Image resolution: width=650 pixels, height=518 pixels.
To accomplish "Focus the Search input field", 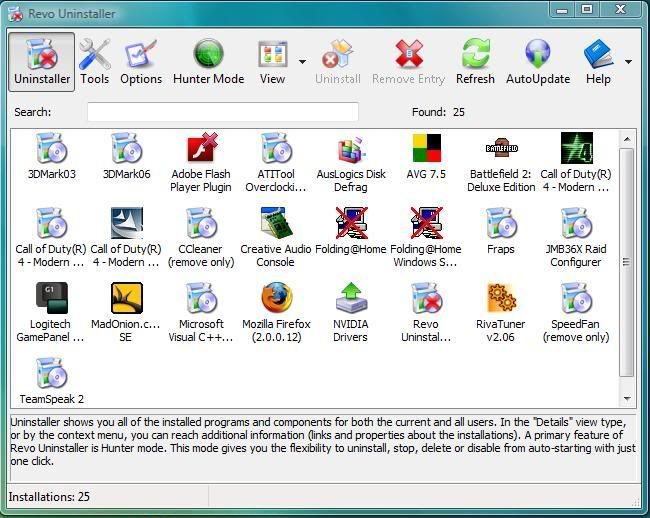I will (x=223, y=112).
